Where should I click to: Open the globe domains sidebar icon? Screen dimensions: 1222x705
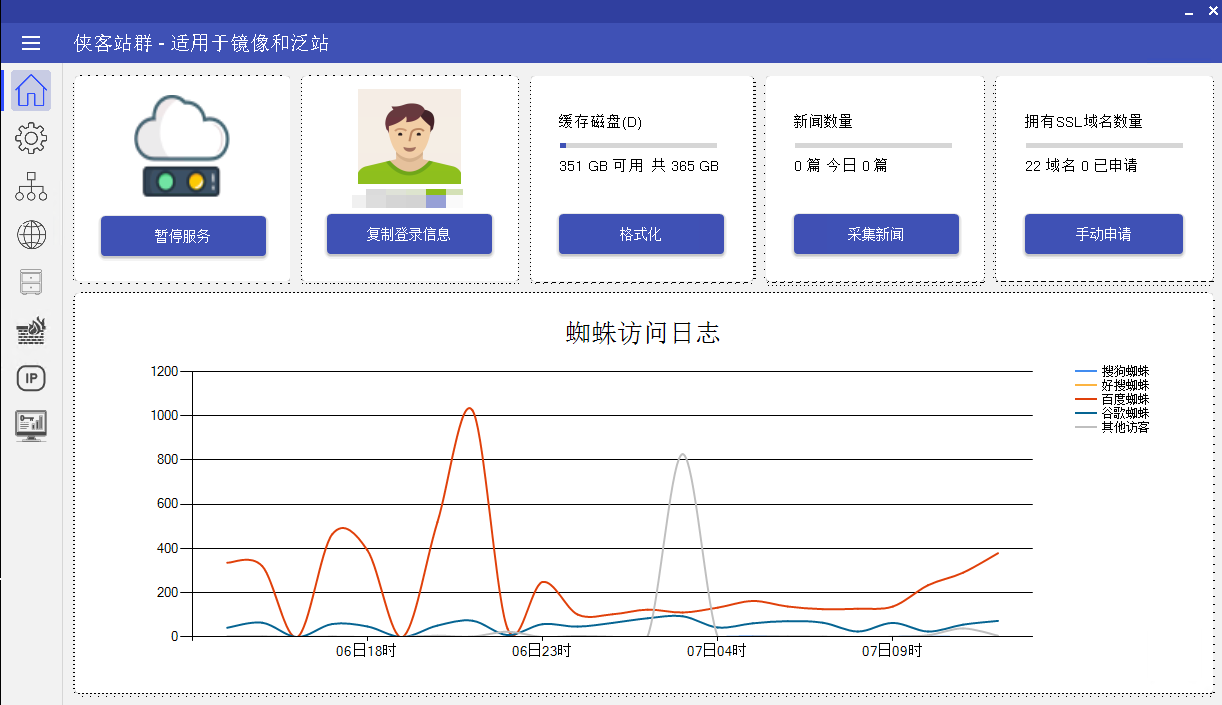(x=31, y=235)
